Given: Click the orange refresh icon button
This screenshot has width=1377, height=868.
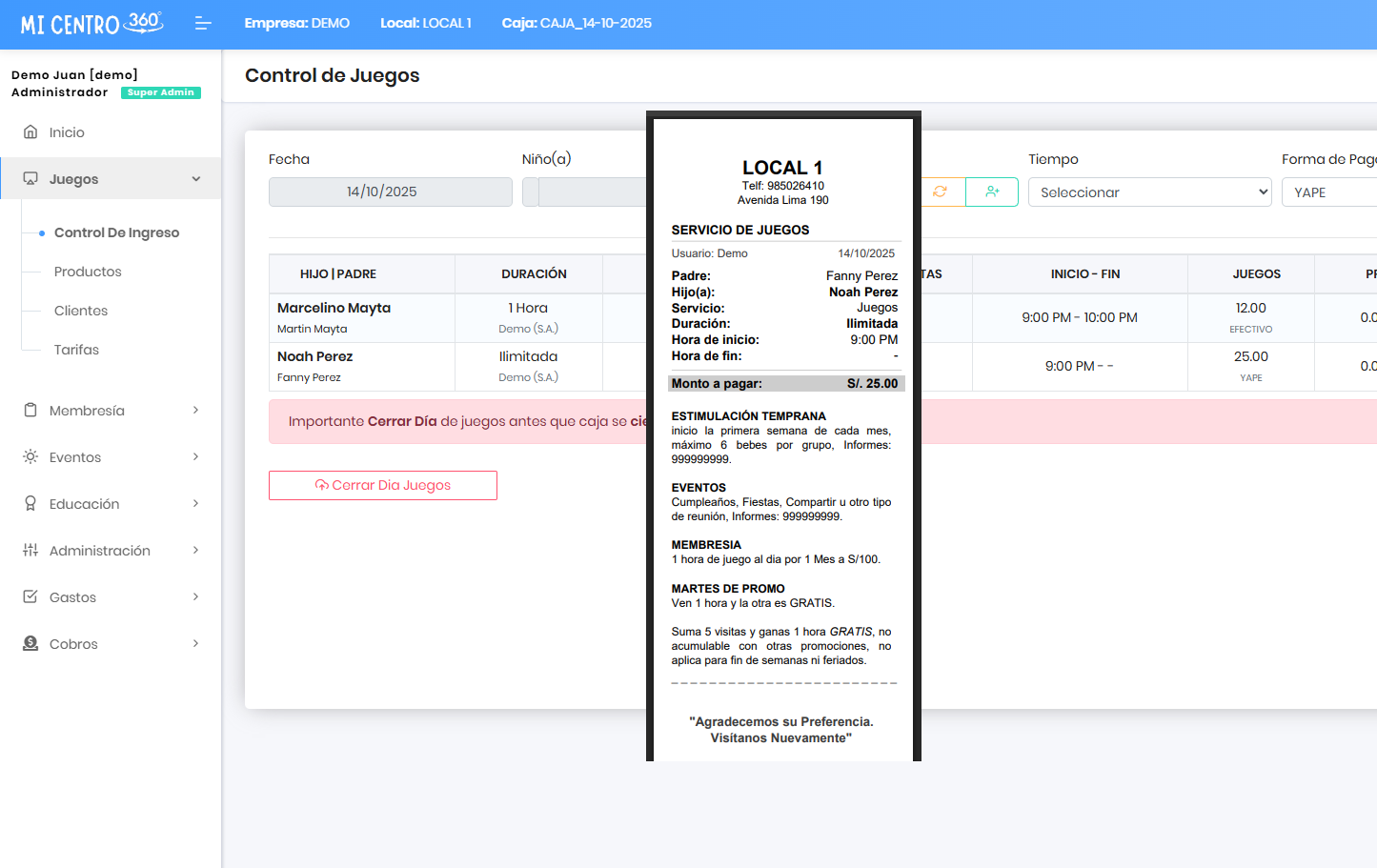Looking at the screenshot, I should click(x=942, y=192).
